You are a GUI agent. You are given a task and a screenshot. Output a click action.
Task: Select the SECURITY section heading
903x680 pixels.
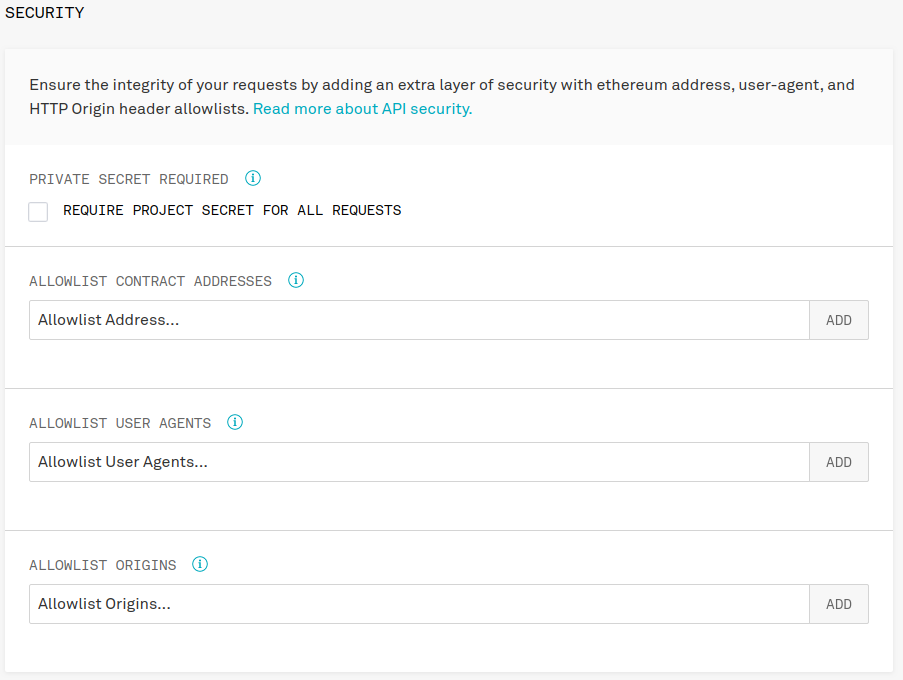click(44, 13)
